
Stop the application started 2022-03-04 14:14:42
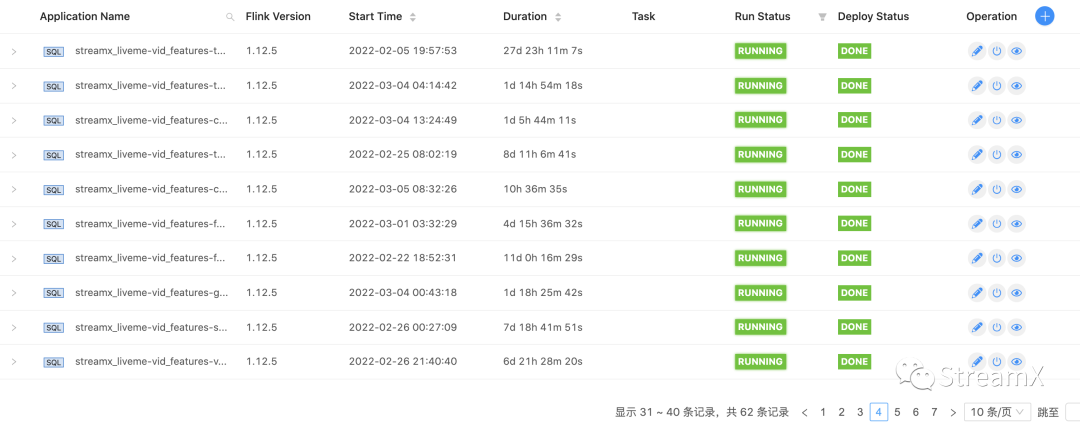(x=996, y=86)
